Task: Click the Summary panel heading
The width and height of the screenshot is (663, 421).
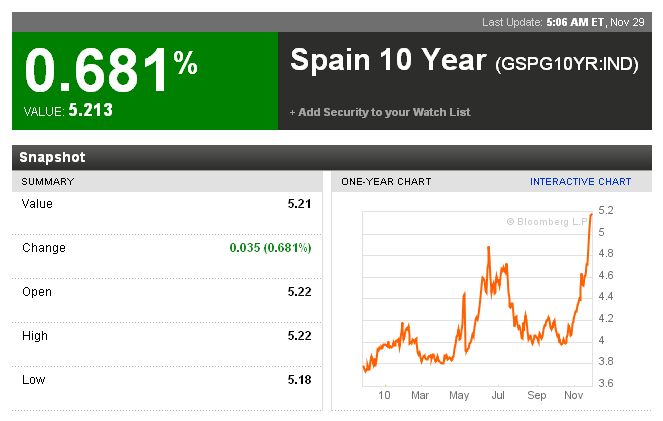Action: [x=48, y=181]
